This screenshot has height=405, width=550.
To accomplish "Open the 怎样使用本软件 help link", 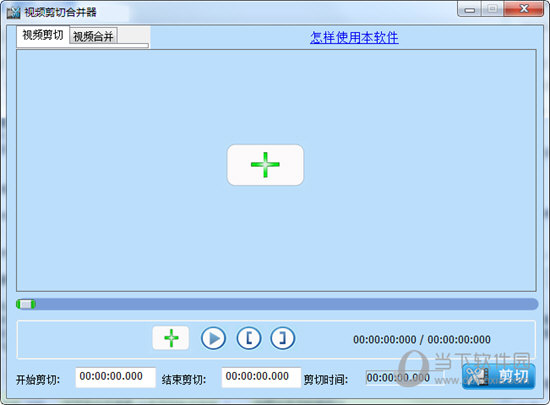I will pos(354,38).
